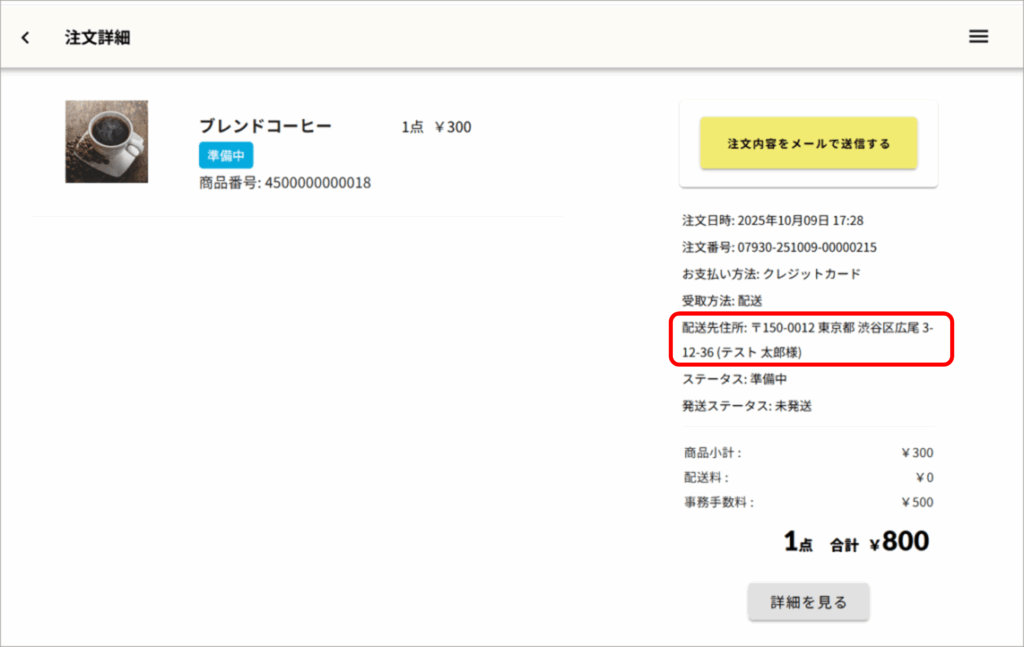Click the blue 準備中 status badge
This screenshot has height=647, width=1024.
[225, 155]
